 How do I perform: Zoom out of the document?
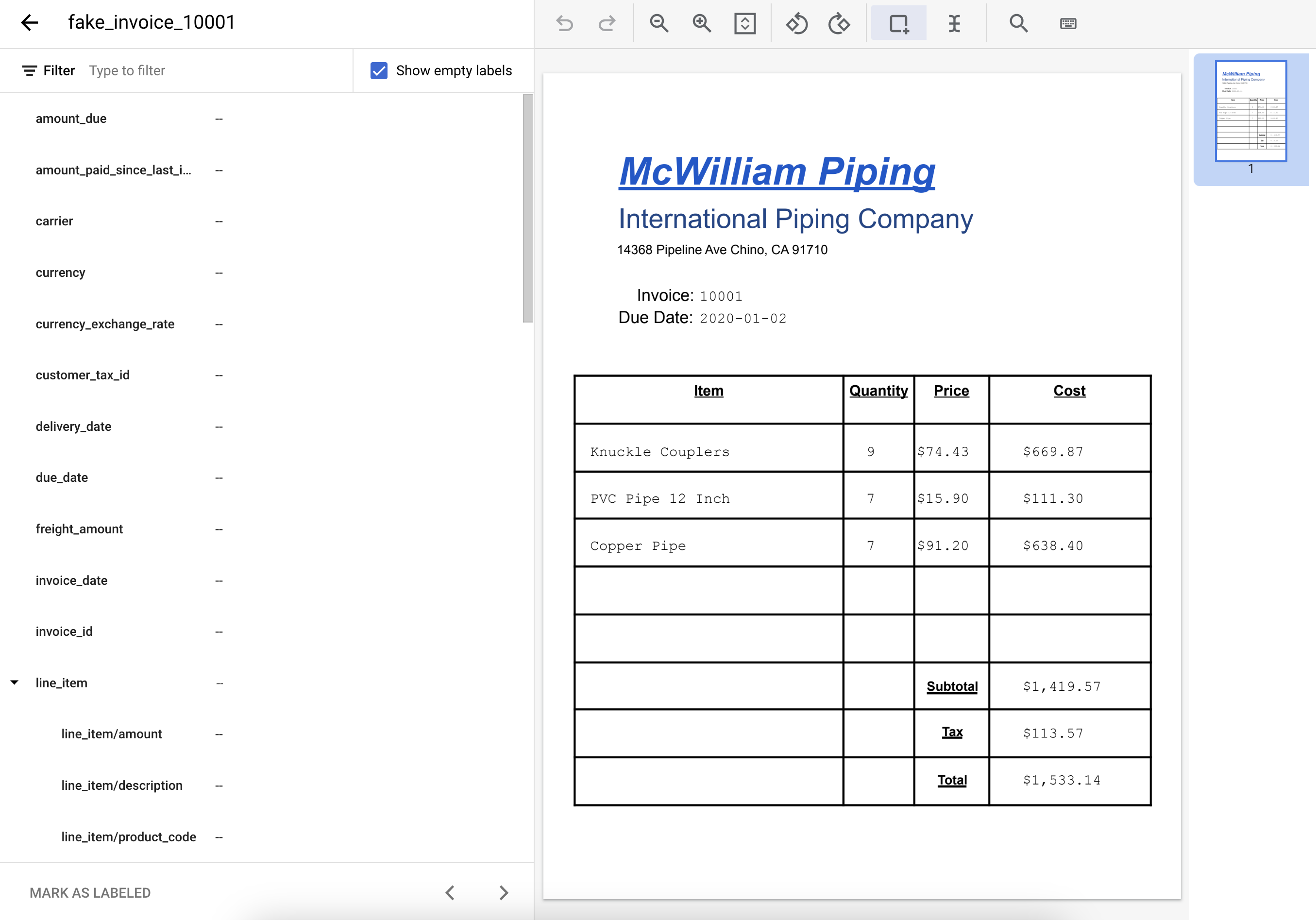659,23
